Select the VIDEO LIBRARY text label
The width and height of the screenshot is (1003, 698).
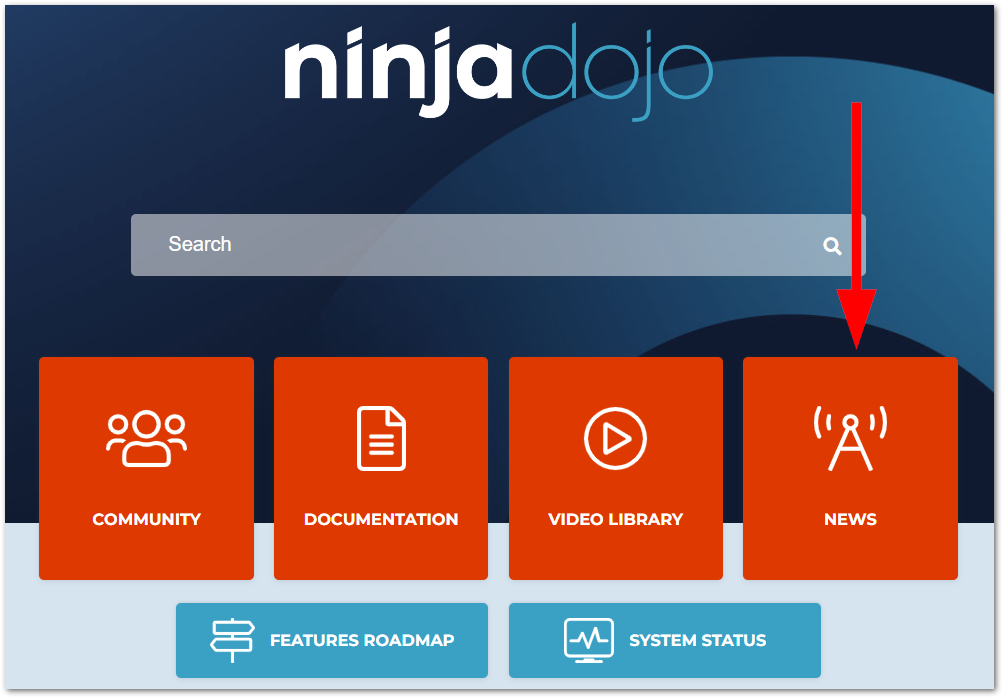click(615, 519)
